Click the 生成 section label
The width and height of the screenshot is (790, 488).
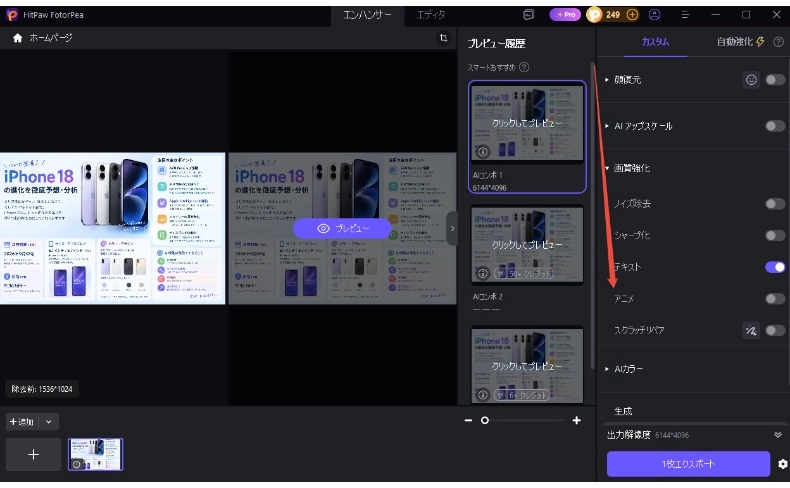623,411
